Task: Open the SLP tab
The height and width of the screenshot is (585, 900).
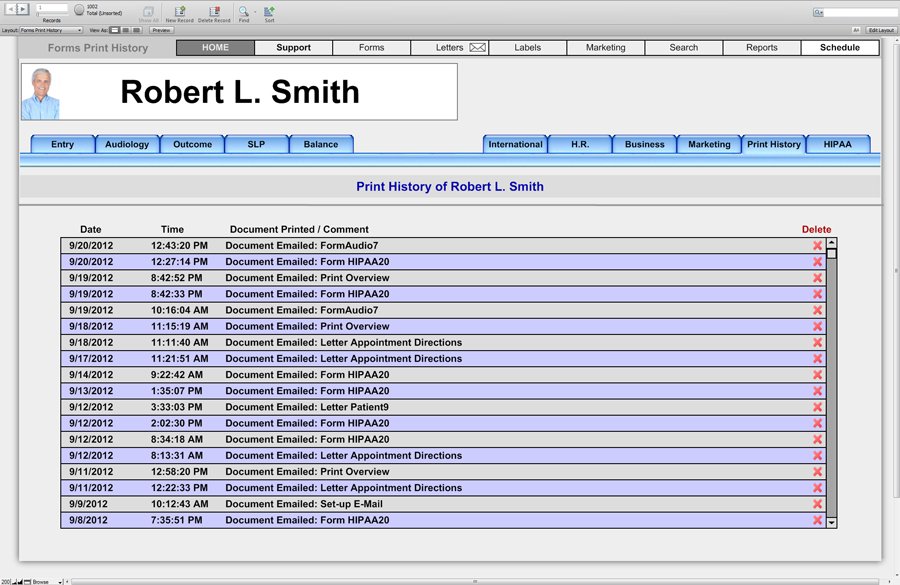Action: (256, 144)
